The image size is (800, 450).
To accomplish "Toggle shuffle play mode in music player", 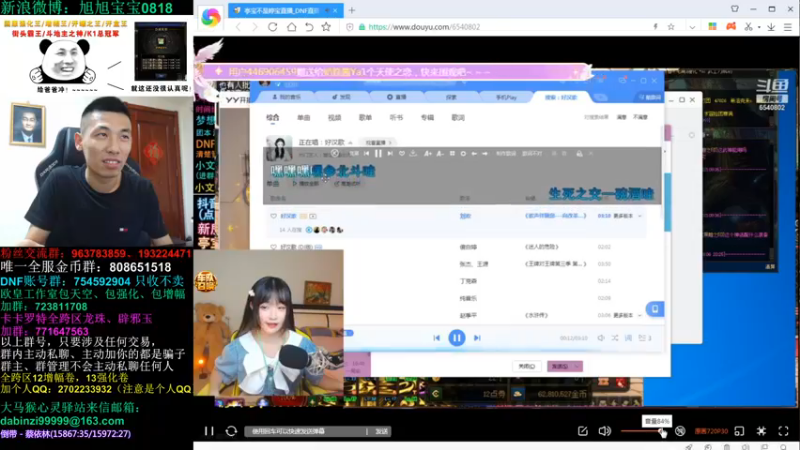I will [615, 338].
